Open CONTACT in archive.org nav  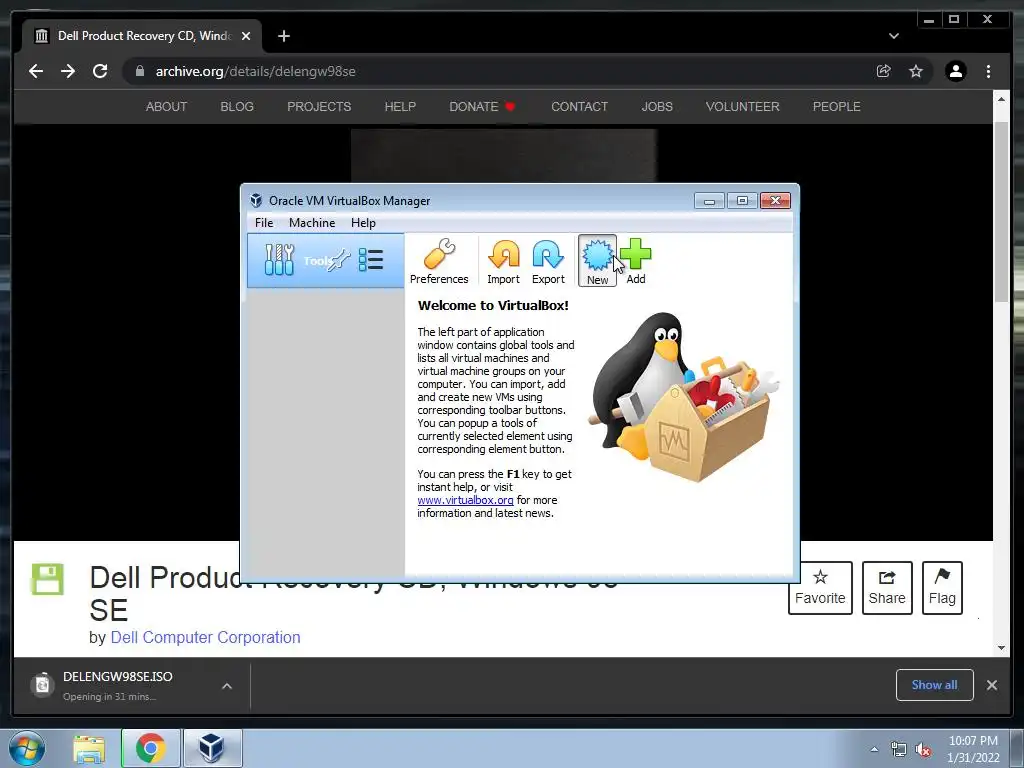(x=579, y=106)
